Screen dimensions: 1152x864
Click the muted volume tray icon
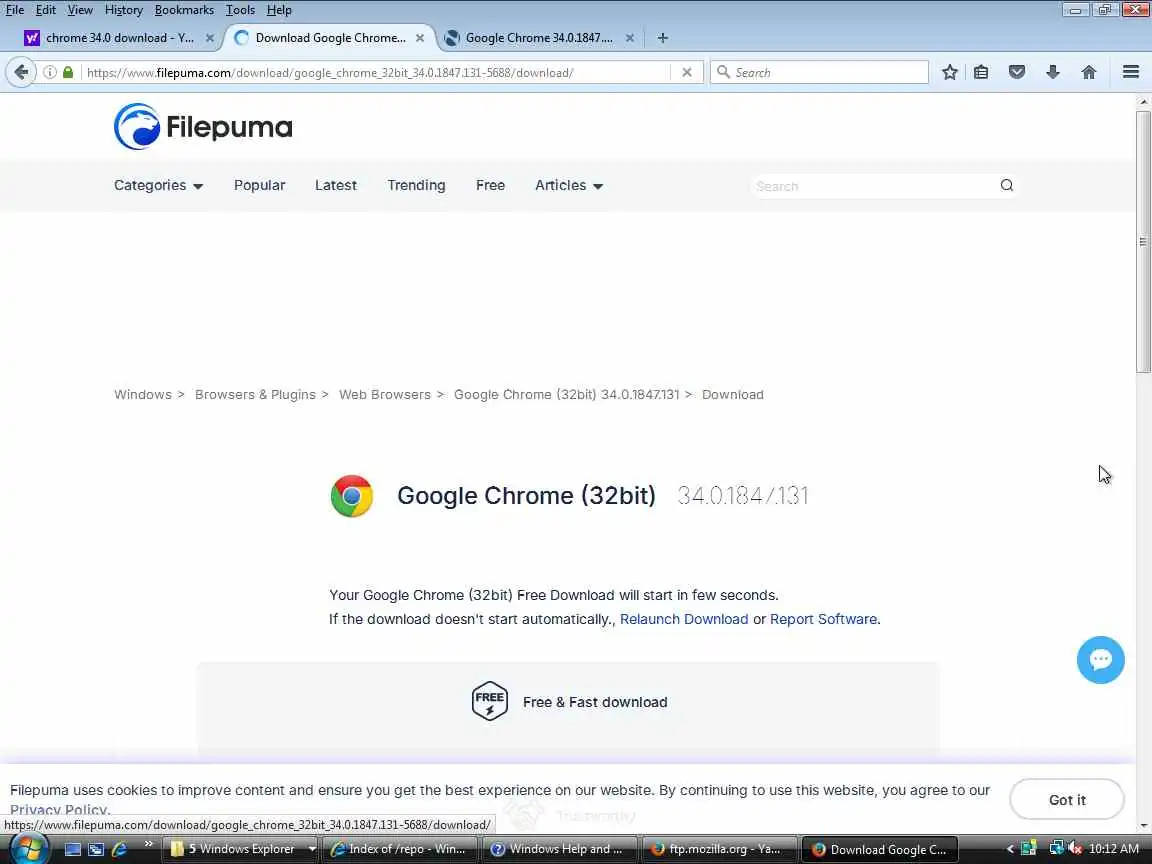click(1075, 849)
